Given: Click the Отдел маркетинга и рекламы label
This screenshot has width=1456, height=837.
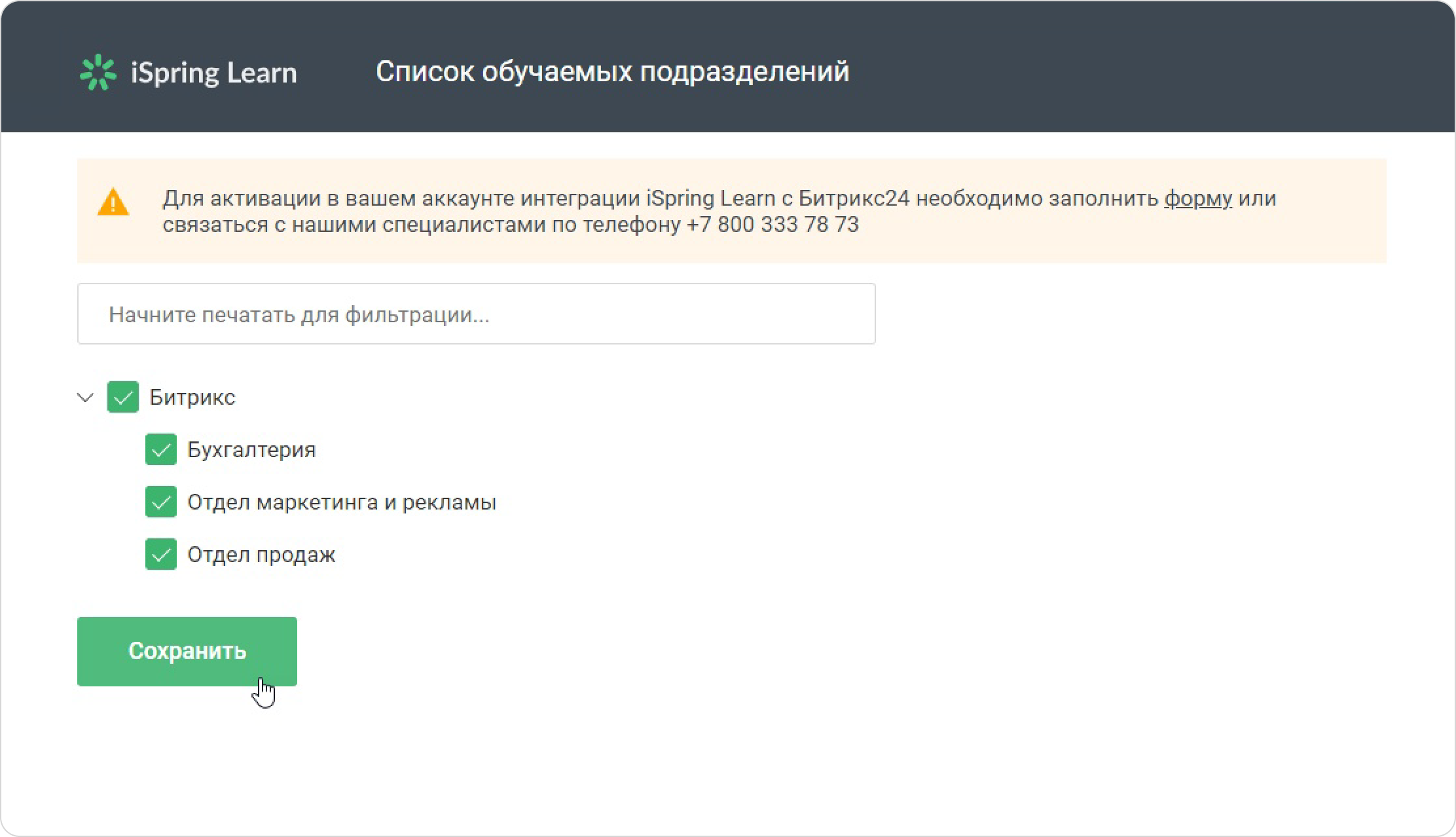Looking at the screenshot, I should [x=342, y=502].
